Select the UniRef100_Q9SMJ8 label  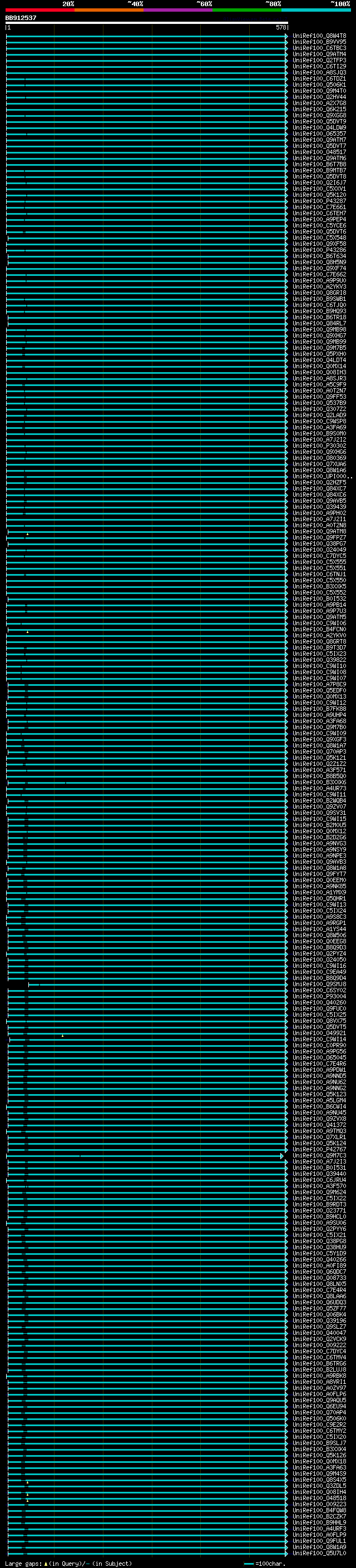point(319,985)
